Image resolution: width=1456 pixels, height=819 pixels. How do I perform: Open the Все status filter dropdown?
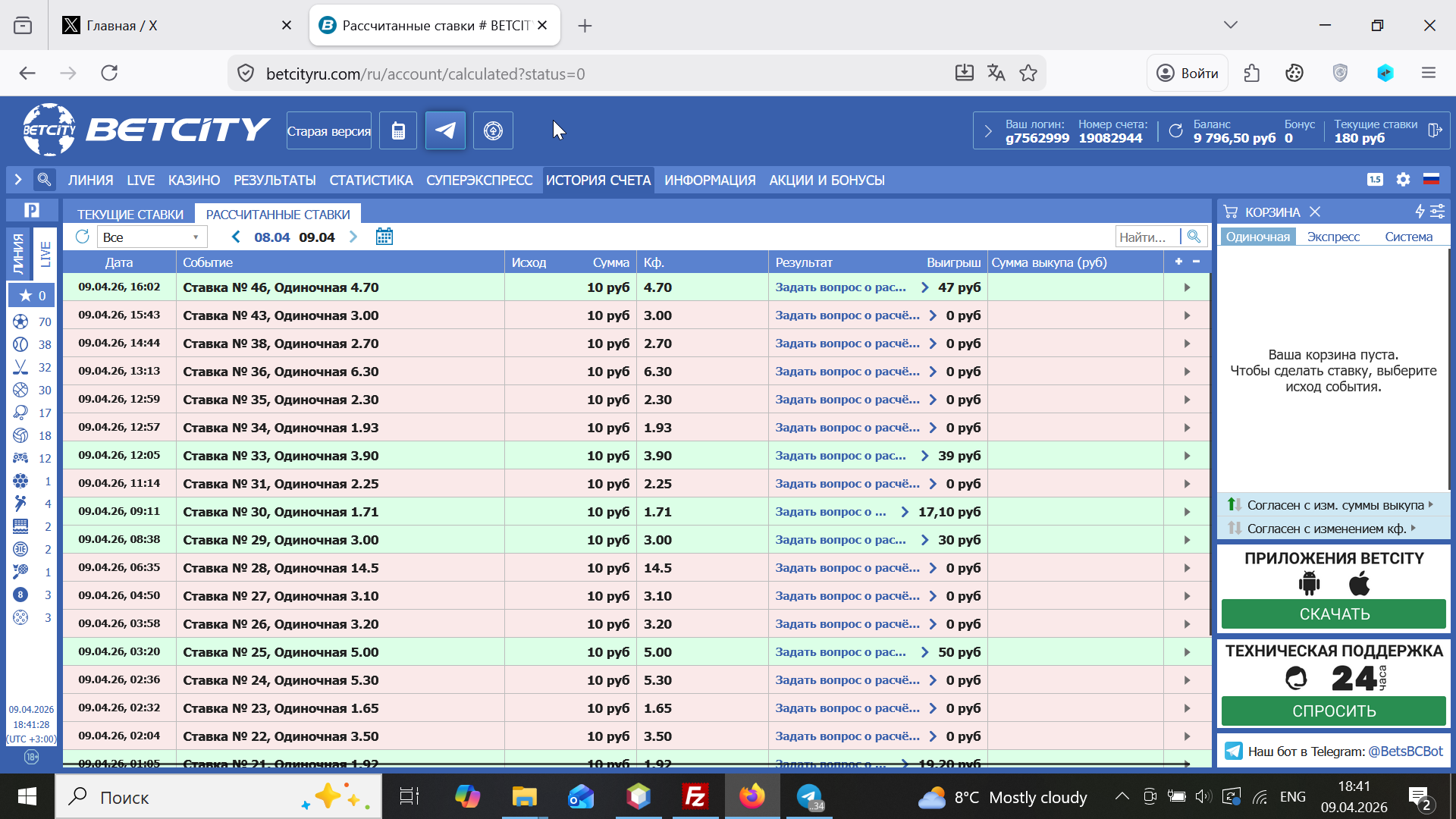152,237
